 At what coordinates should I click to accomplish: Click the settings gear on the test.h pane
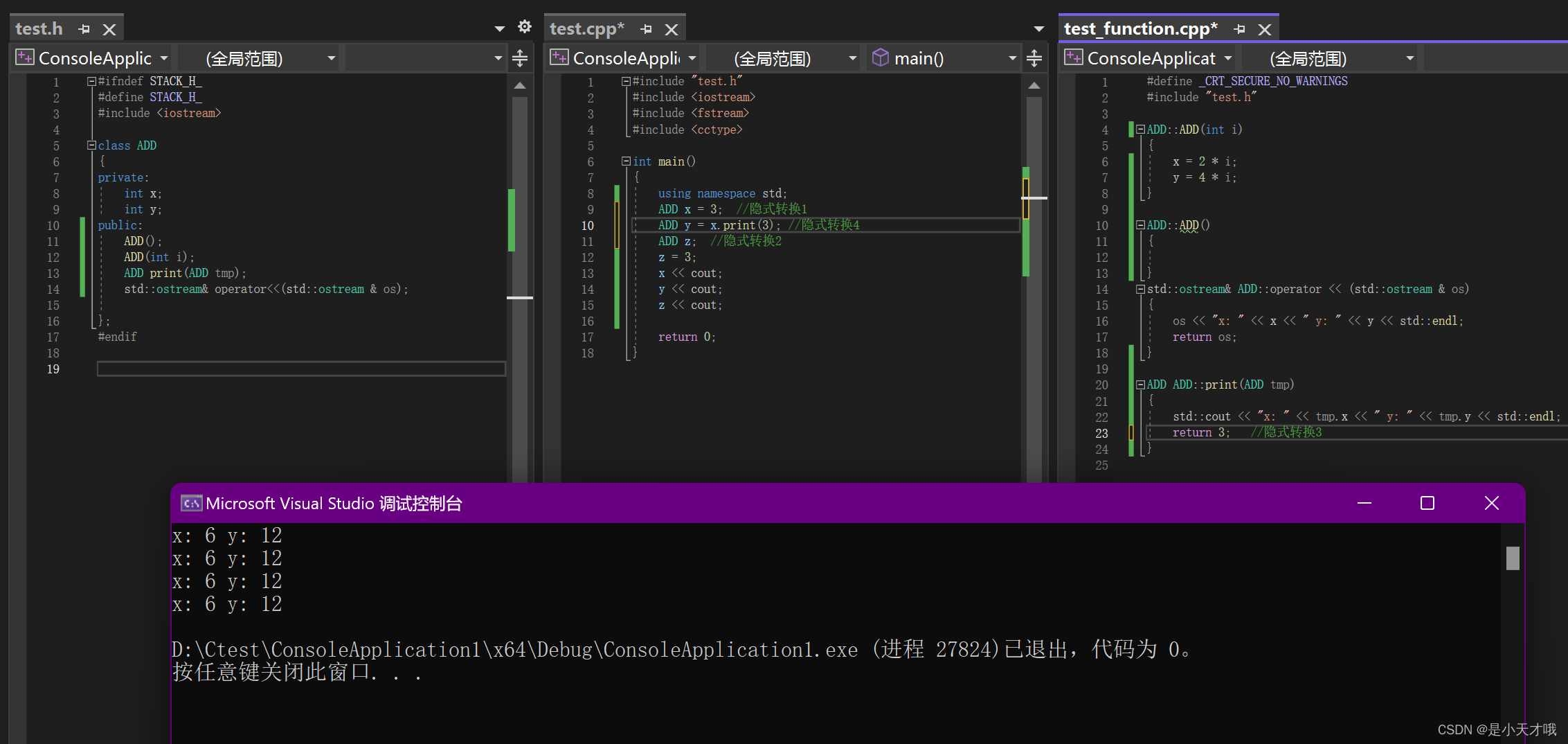coord(524,26)
